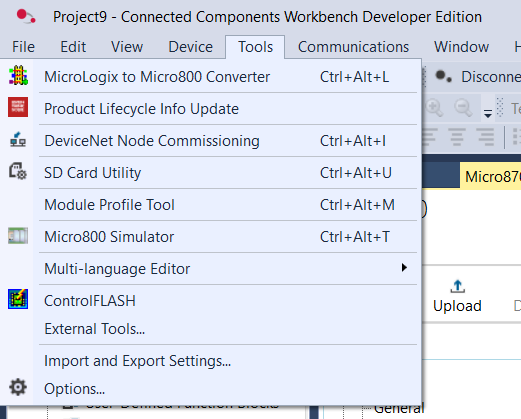Screen dimensions: 521x419
Task: Click the zoom in magnifier icon
Action: (434, 108)
